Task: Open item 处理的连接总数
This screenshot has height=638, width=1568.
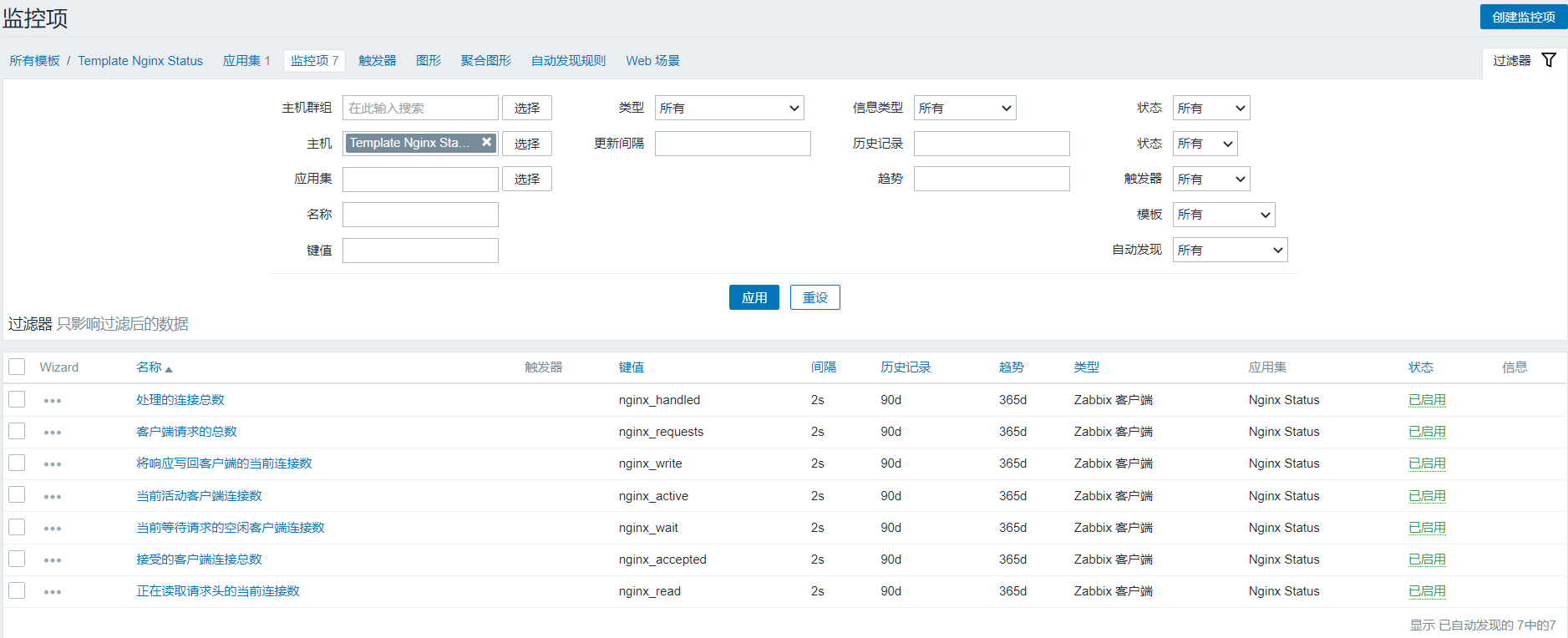Action: click(x=180, y=400)
